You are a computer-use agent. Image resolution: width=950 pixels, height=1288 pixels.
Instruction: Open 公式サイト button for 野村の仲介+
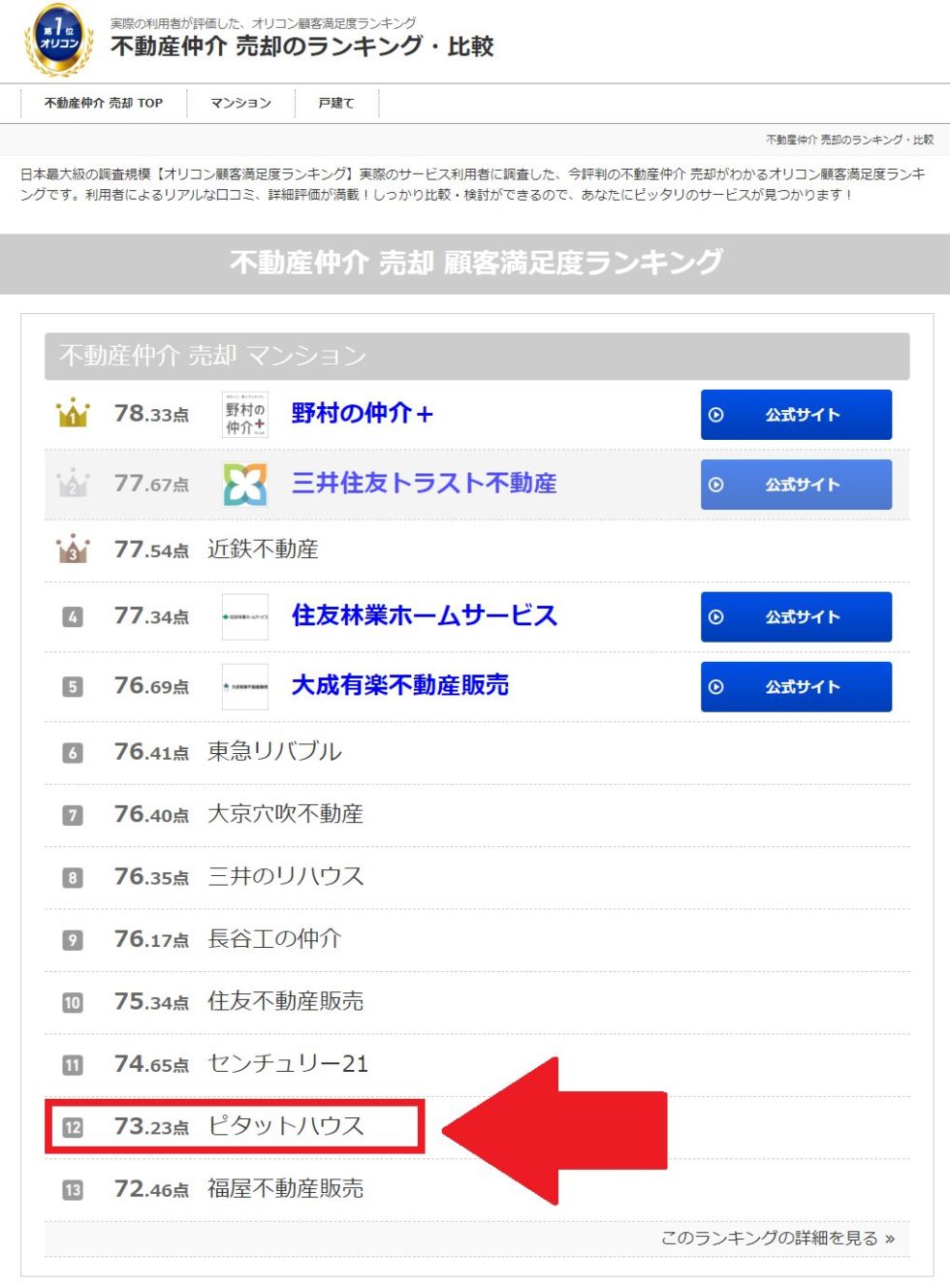796,415
